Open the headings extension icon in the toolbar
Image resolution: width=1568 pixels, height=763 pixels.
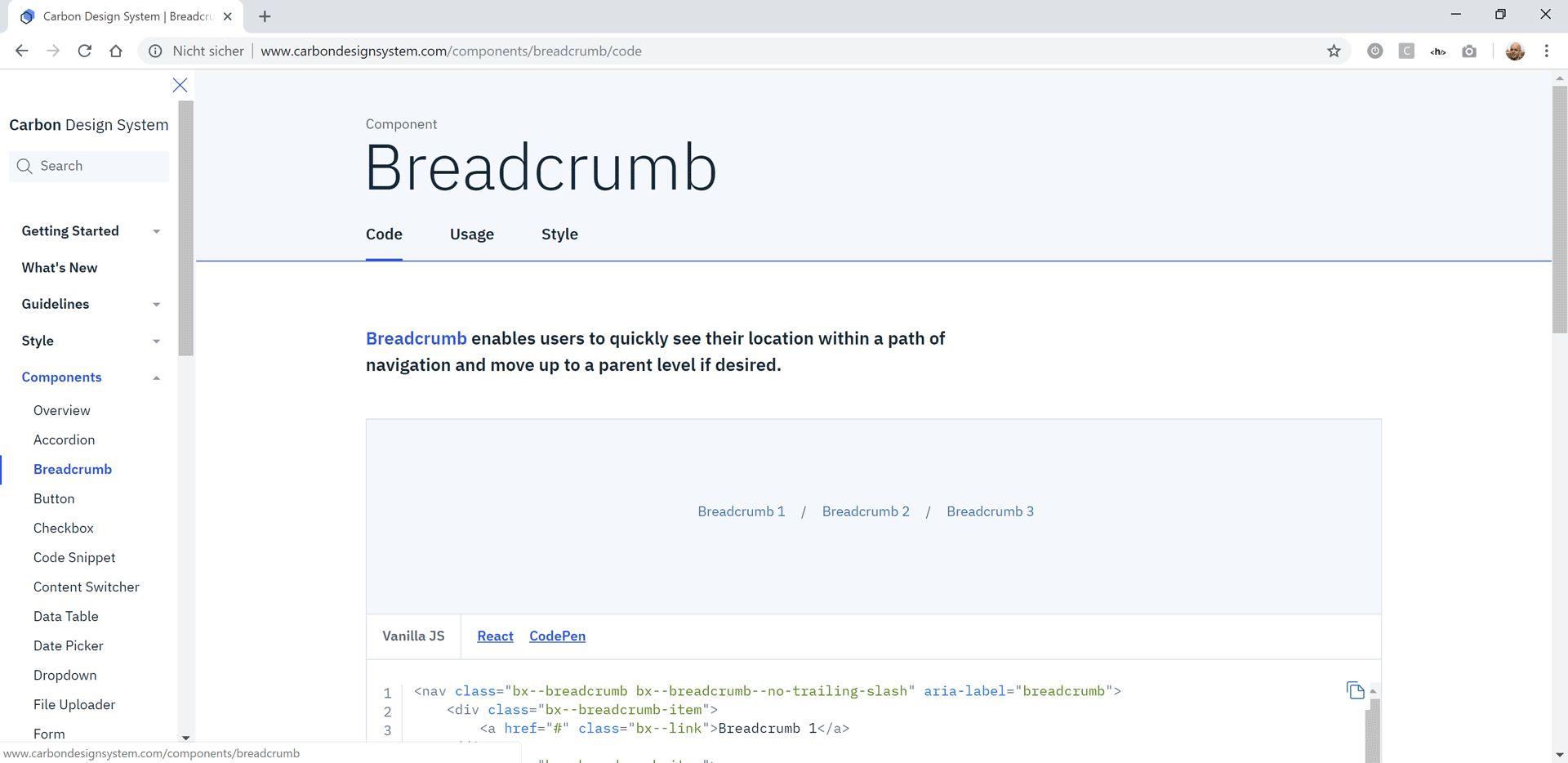tap(1438, 51)
